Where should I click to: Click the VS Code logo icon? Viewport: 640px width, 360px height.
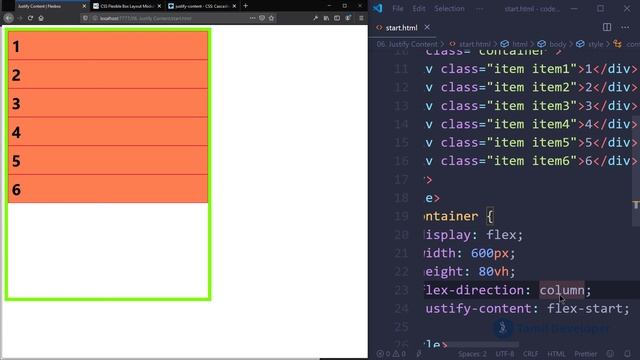378,9
